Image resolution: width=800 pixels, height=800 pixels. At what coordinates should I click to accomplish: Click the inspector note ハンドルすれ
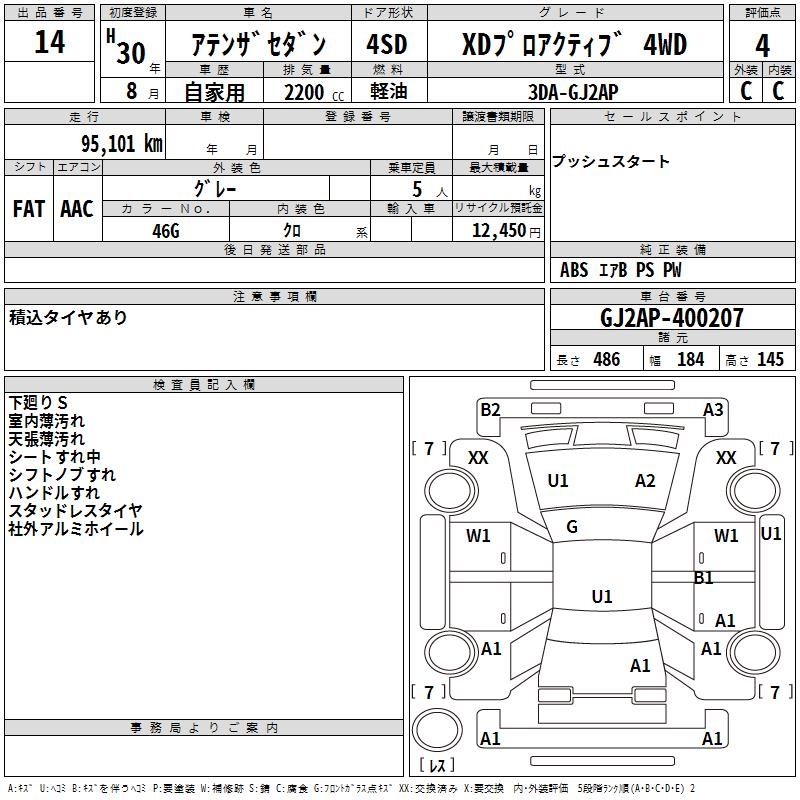[x=54, y=492]
